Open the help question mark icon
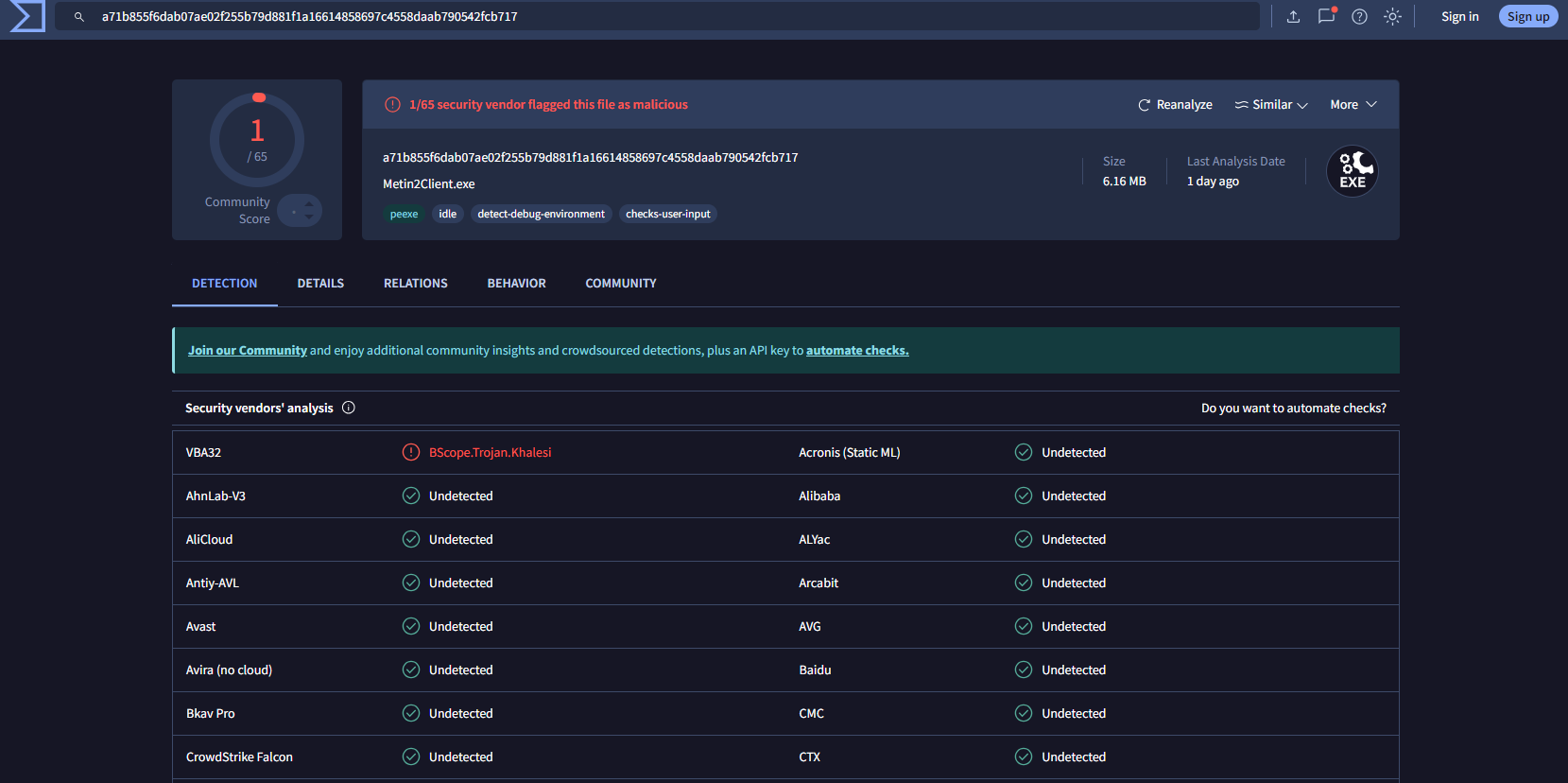 (1359, 16)
